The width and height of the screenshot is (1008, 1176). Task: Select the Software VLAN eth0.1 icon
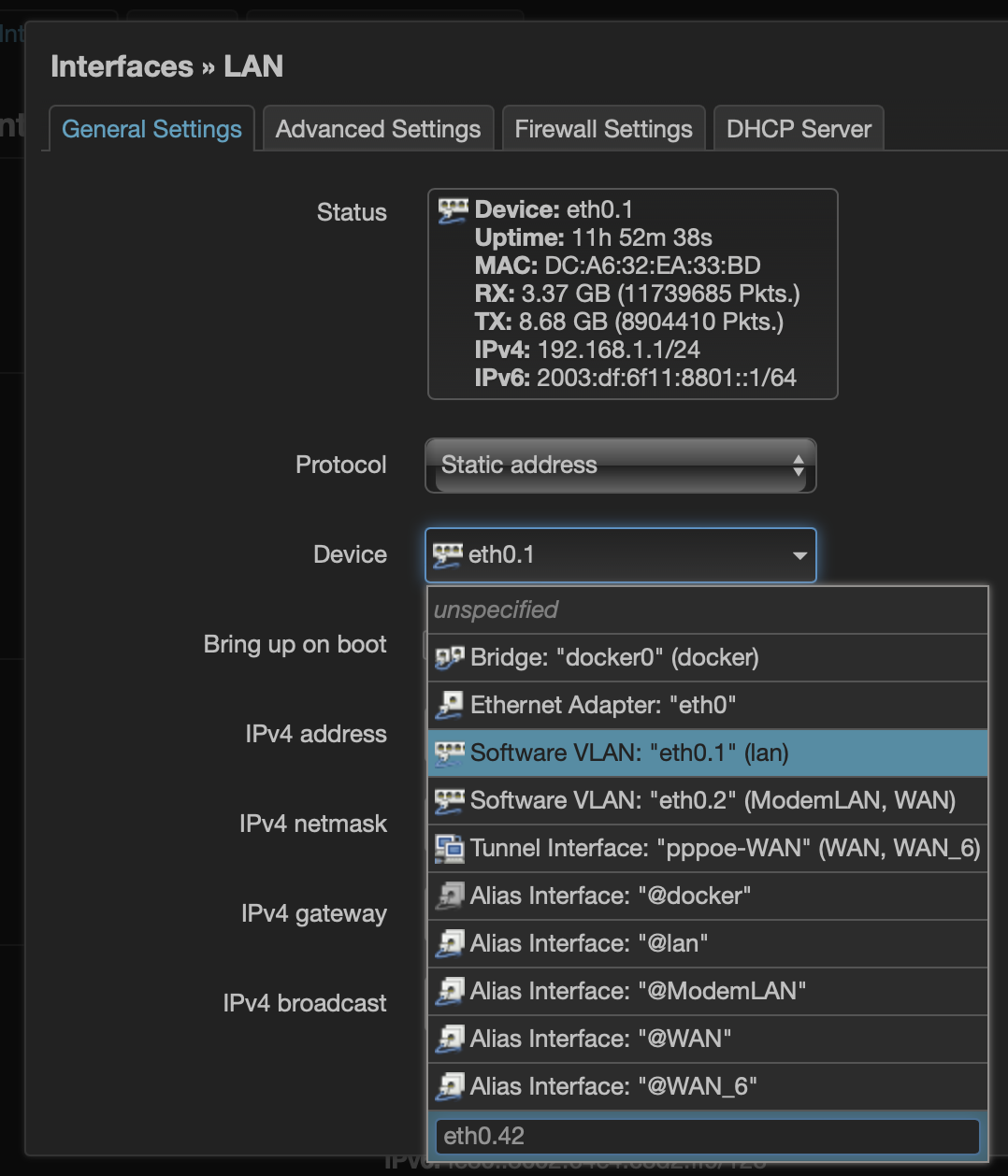pos(450,753)
